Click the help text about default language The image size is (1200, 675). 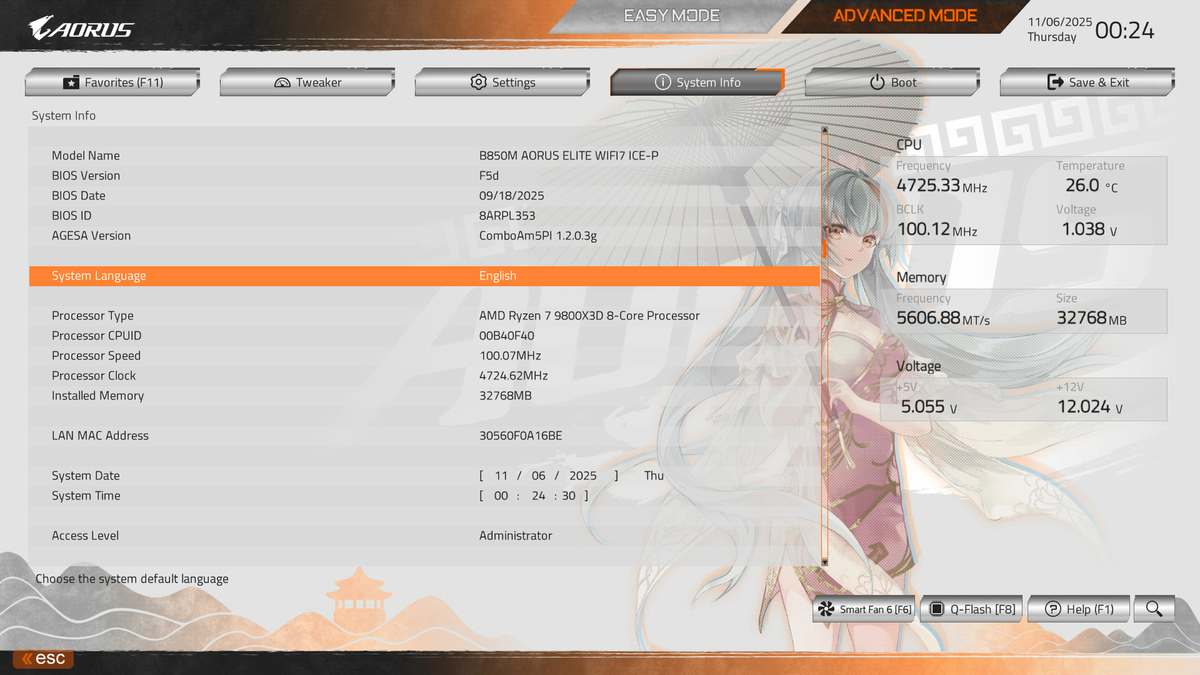[x=132, y=579]
